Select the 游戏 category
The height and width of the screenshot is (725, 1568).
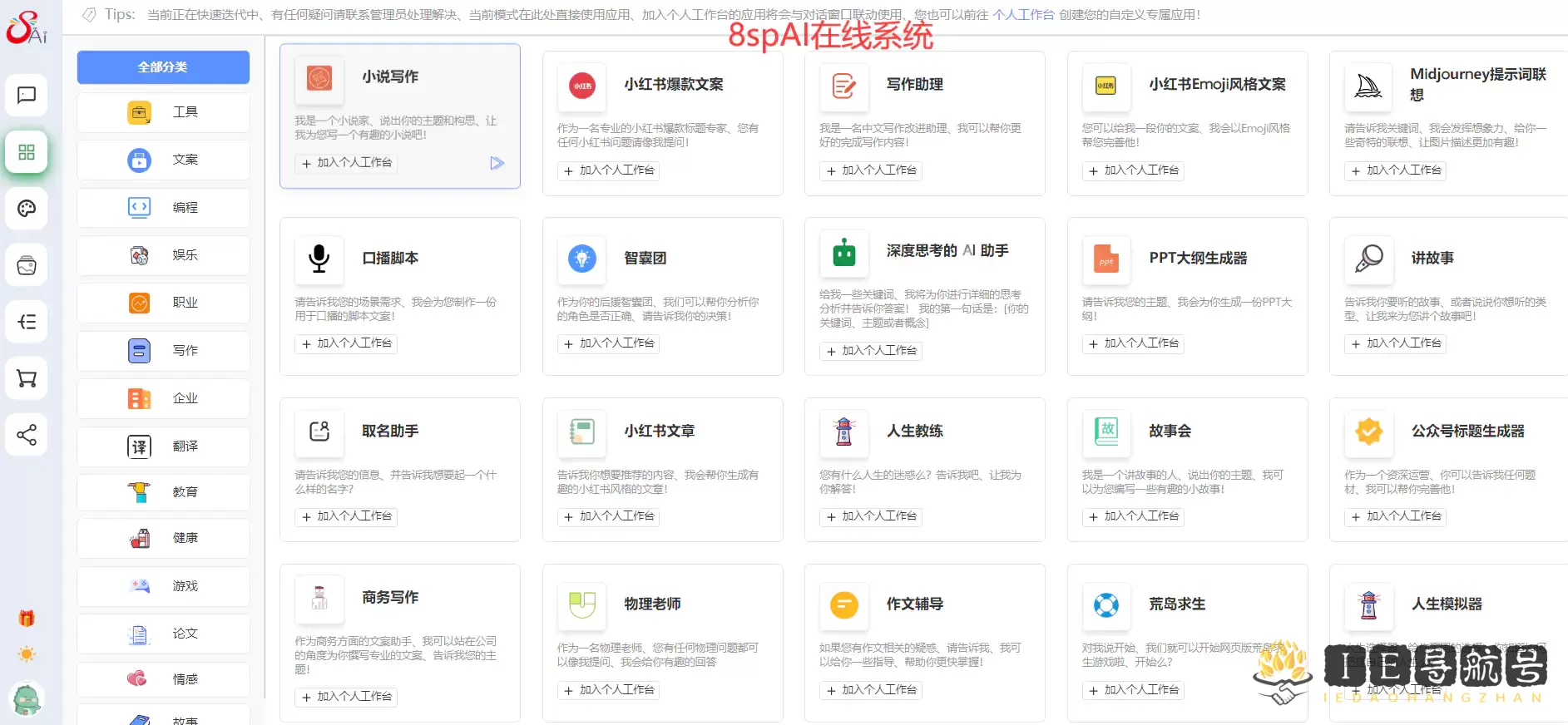point(163,586)
